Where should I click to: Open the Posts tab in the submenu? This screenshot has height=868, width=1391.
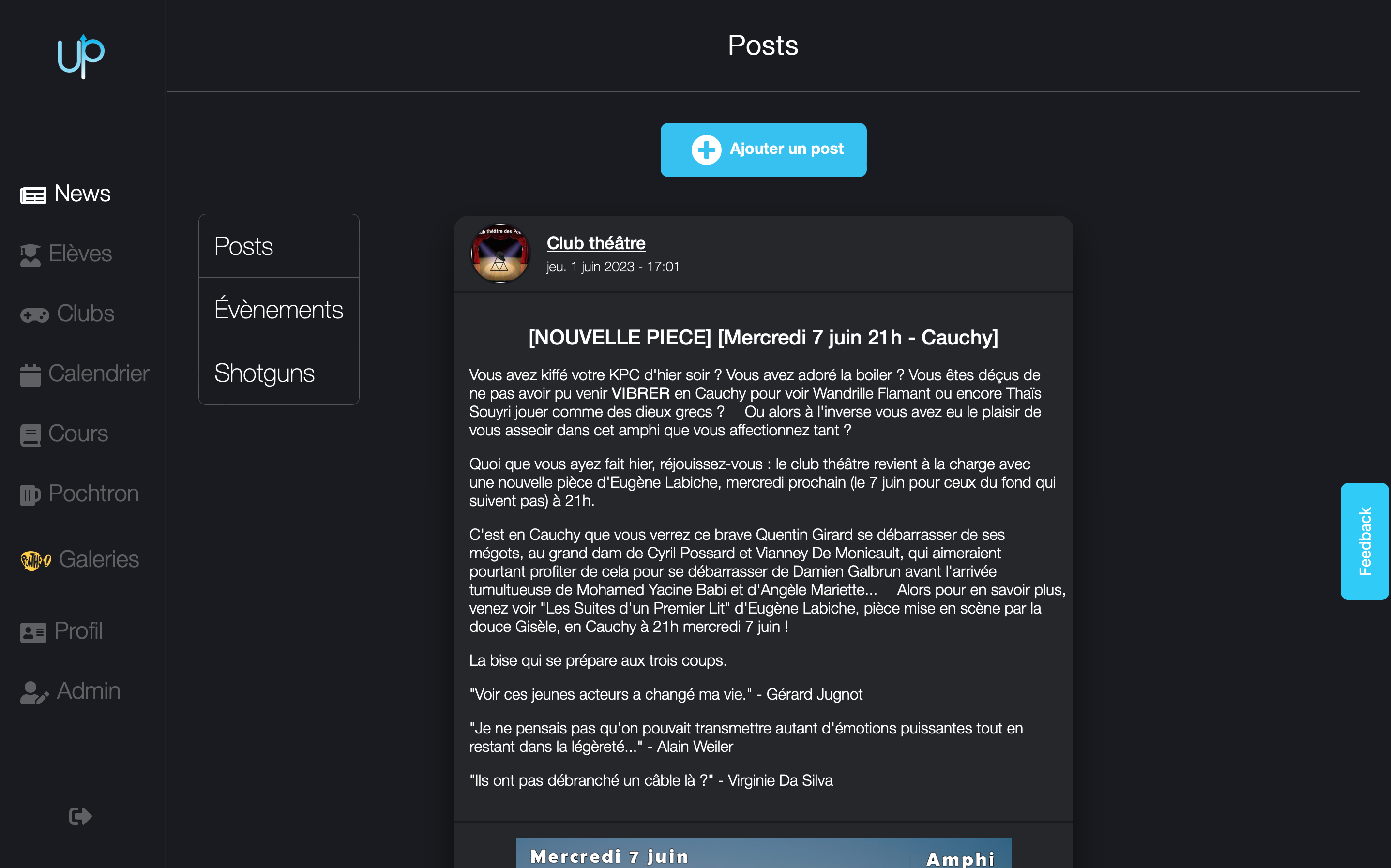pos(278,246)
